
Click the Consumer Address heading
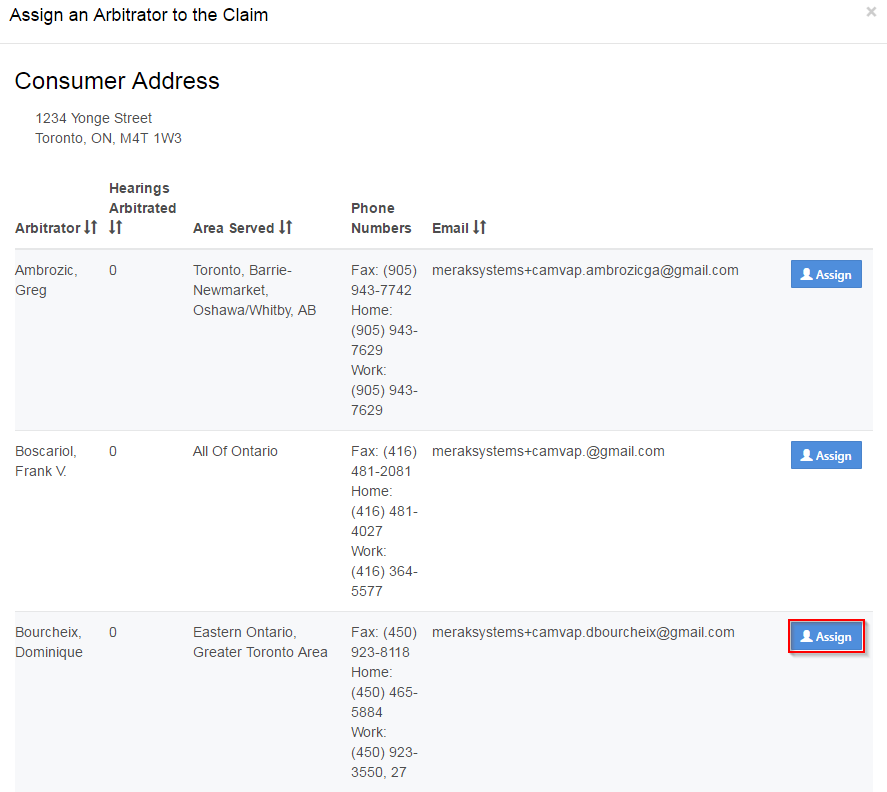117,81
